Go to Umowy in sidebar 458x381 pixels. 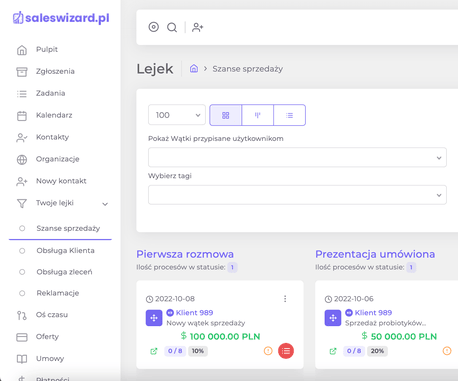coord(50,359)
